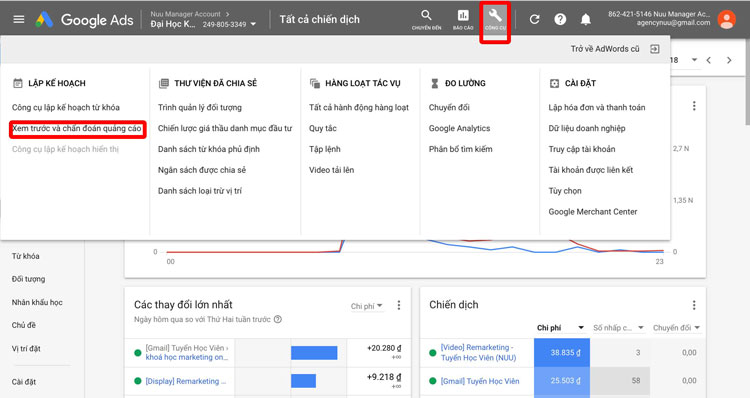Open [Display] Remarketing campaign link

point(186,381)
